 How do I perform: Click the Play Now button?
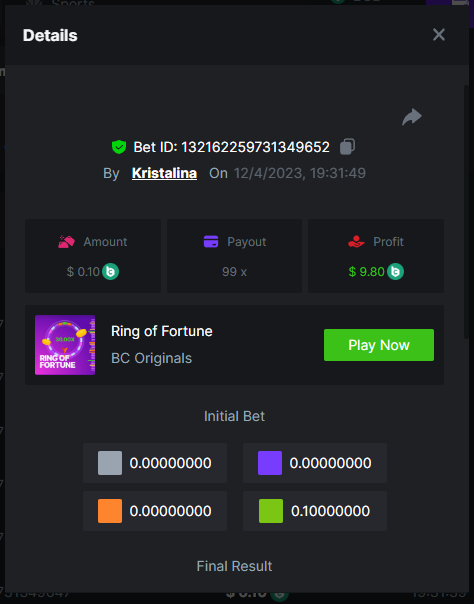[379, 345]
